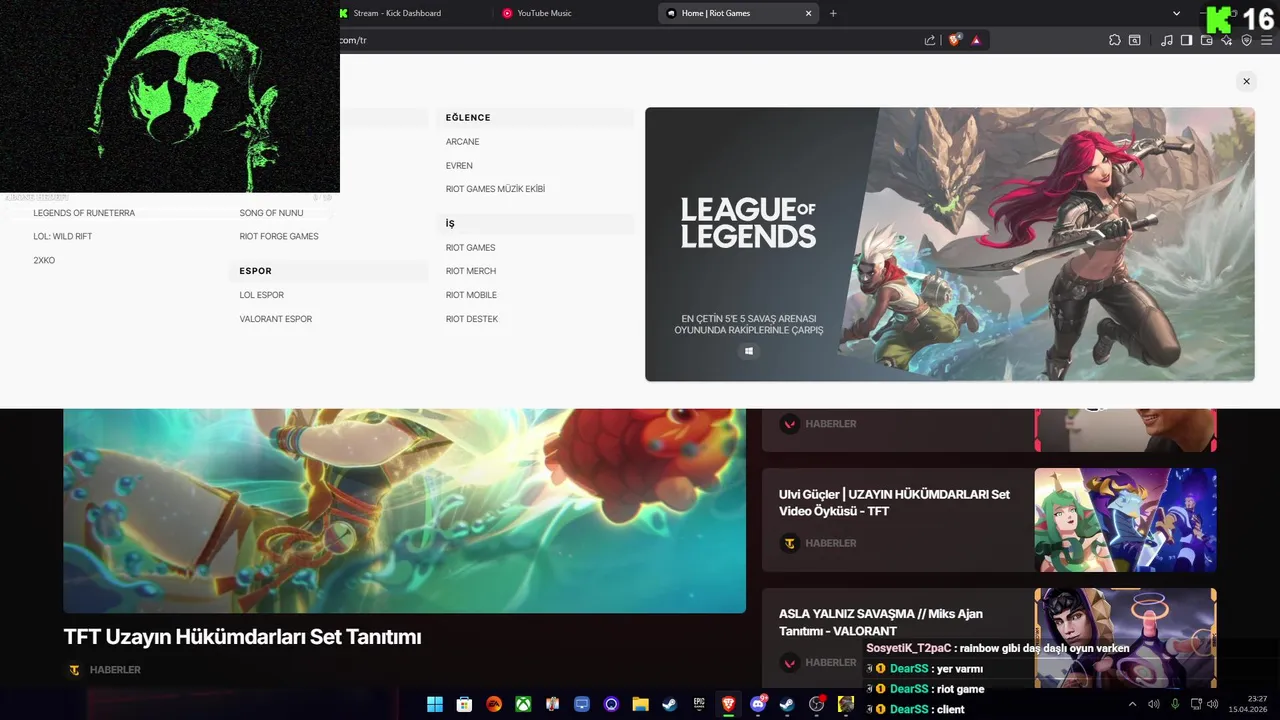1280x720 pixels.
Task: Open TFT Uzayın Hükümdarları Set Tanıtımı headline
Action: (x=242, y=637)
